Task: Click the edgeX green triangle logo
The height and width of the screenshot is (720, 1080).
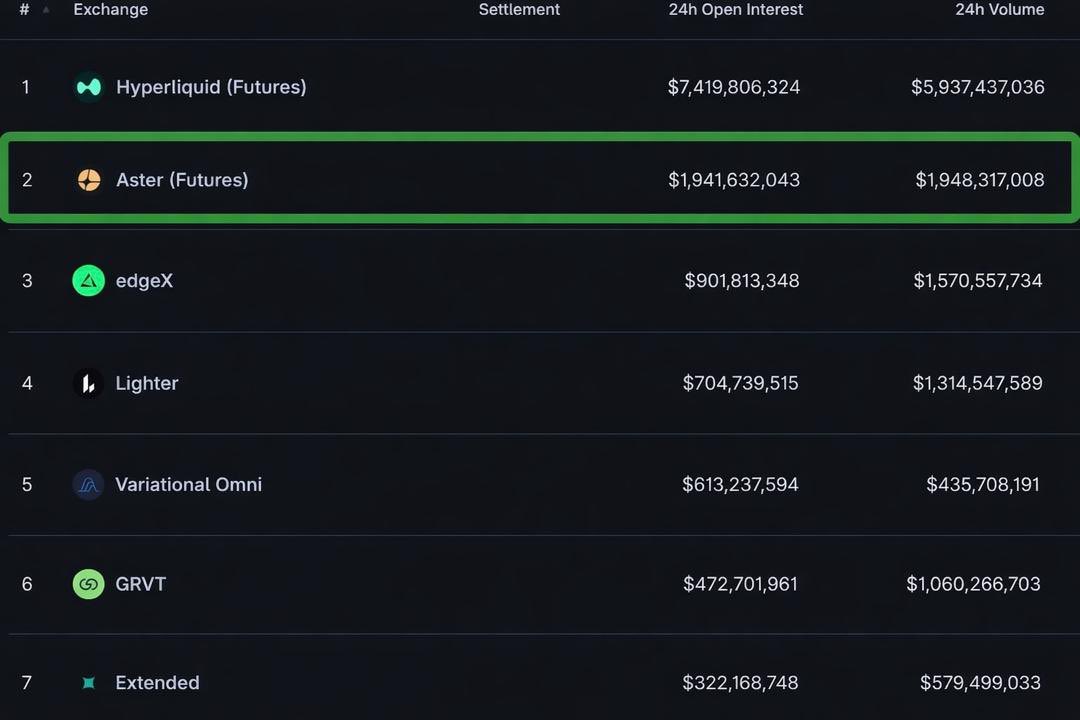Action: [x=89, y=281]
